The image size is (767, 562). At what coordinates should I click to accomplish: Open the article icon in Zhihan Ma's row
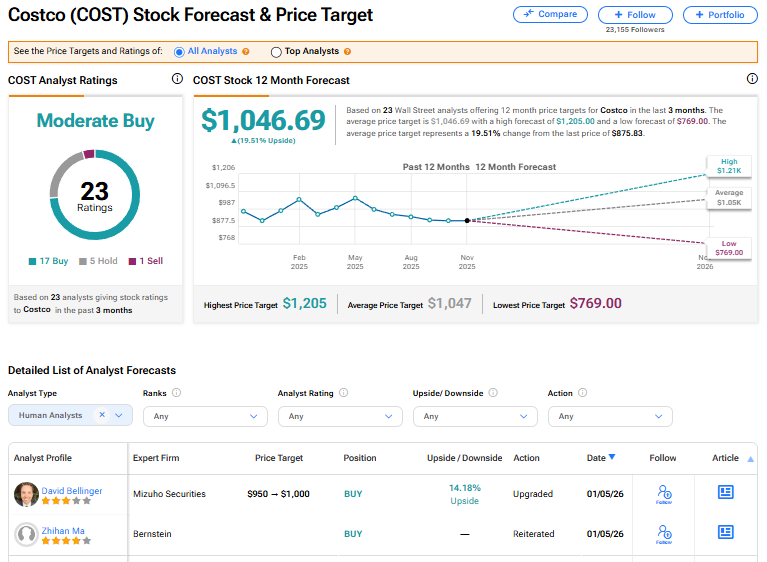pyautogui.click(x=726, y=533)
